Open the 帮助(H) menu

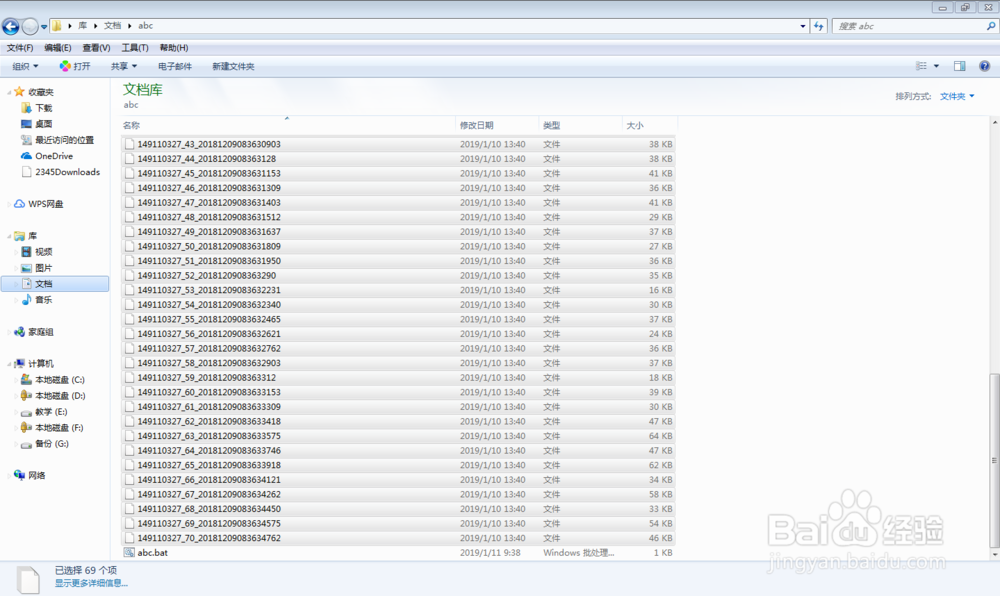(173, 48)
